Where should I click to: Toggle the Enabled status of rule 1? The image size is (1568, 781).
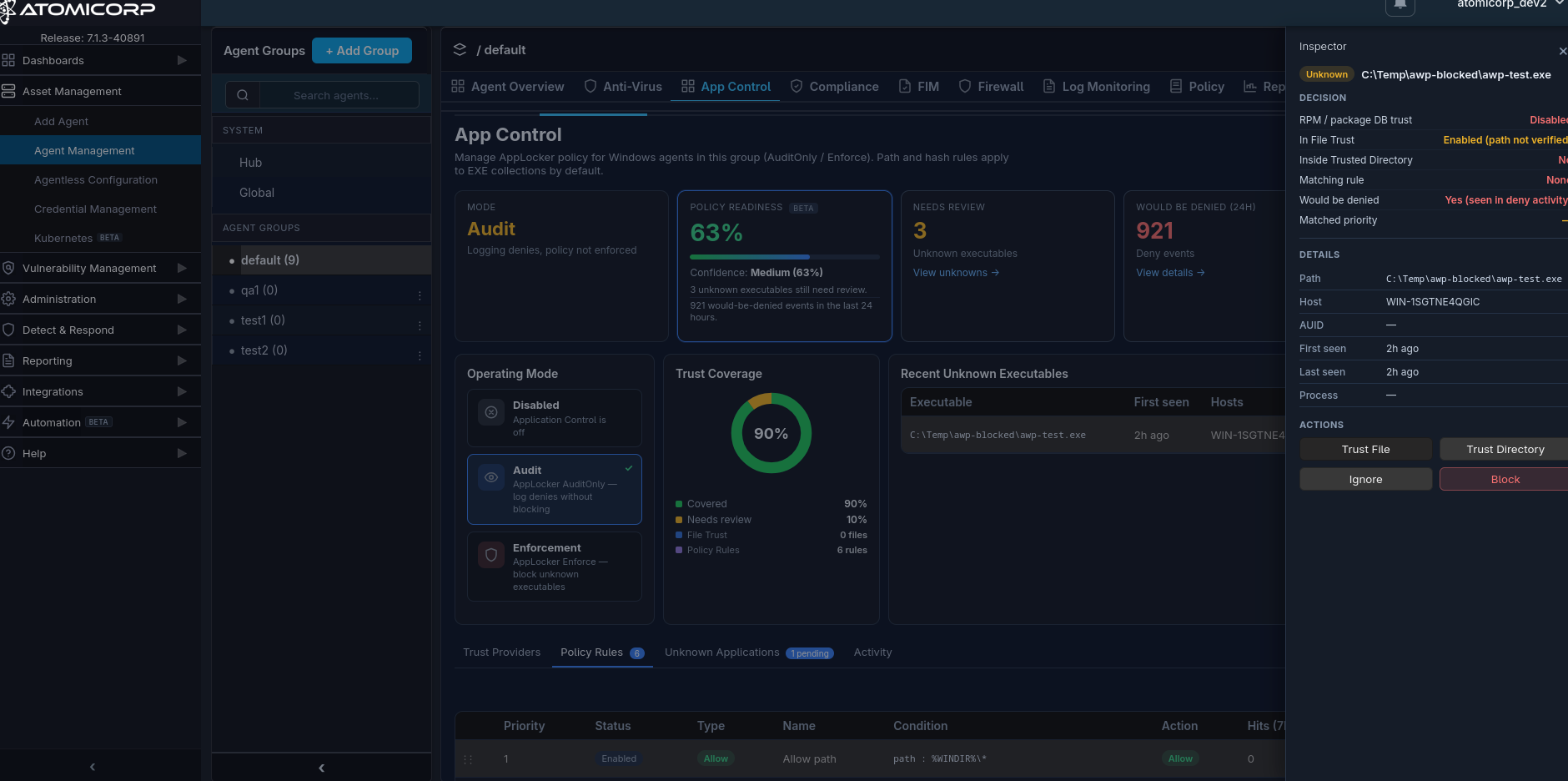(619, 758)
